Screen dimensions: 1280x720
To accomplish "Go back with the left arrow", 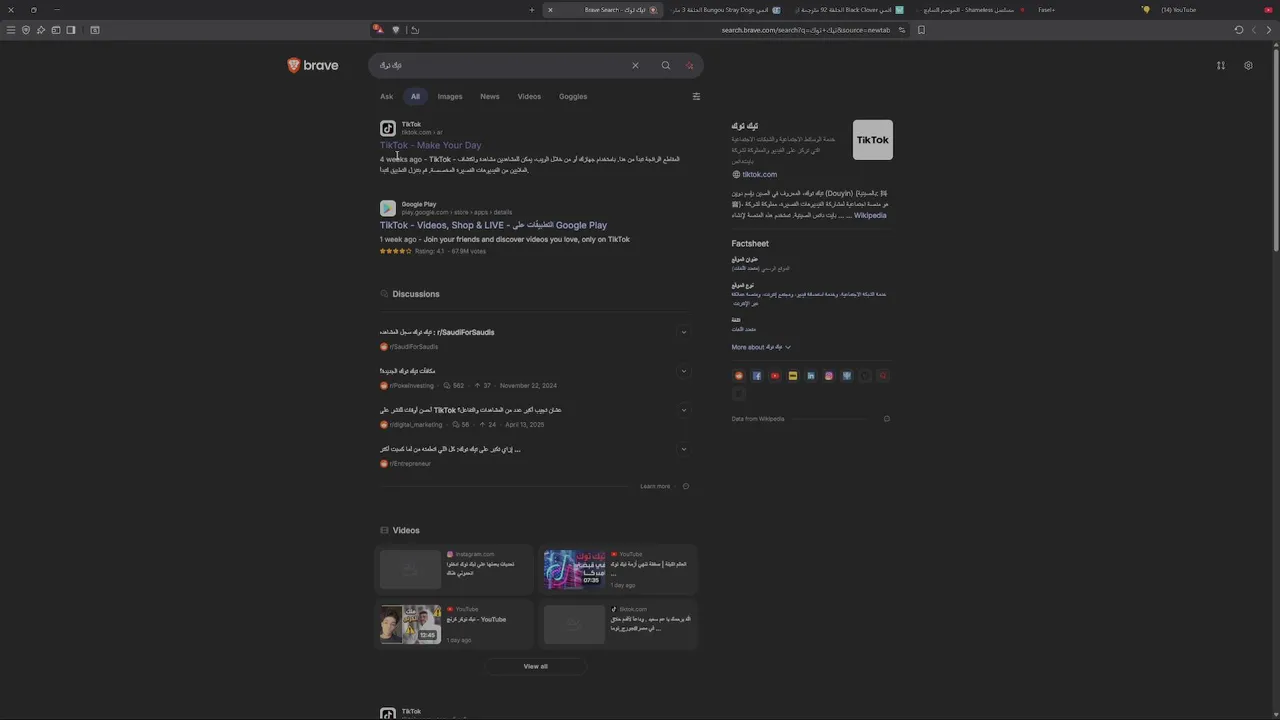I will pyautogui.click(x=1254, y=30).
